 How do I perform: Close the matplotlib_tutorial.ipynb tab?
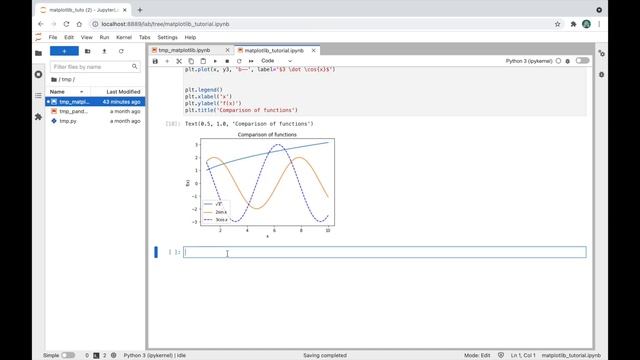coord(313,50)
